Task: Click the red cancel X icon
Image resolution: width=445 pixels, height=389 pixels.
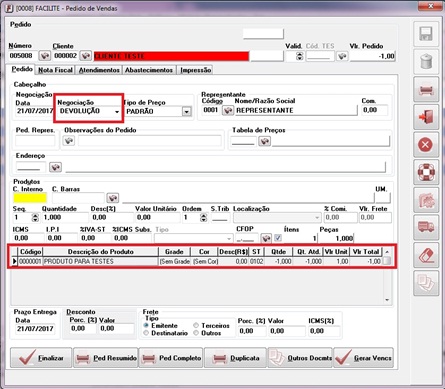Action: pyautogui.click(x=426, y=145)
